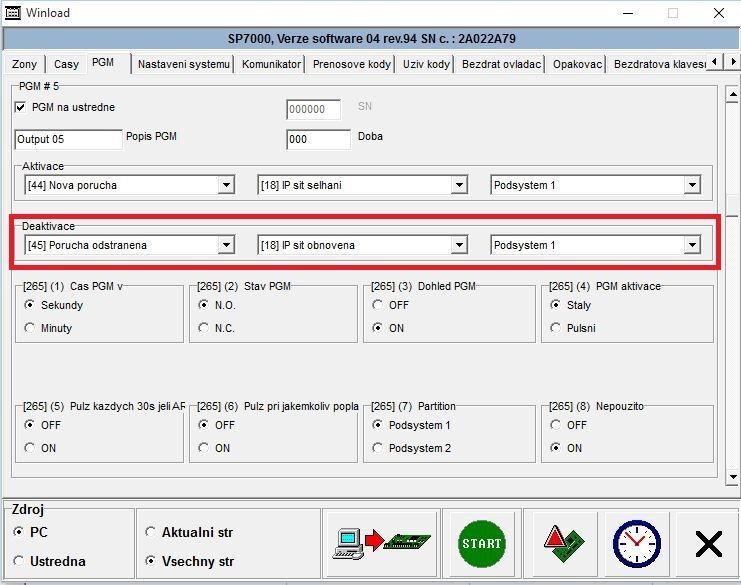741x585 pixels.
Task: Go to the Nastaveni systemu tab
Action: pyautogui.click(x=185, y=64)
